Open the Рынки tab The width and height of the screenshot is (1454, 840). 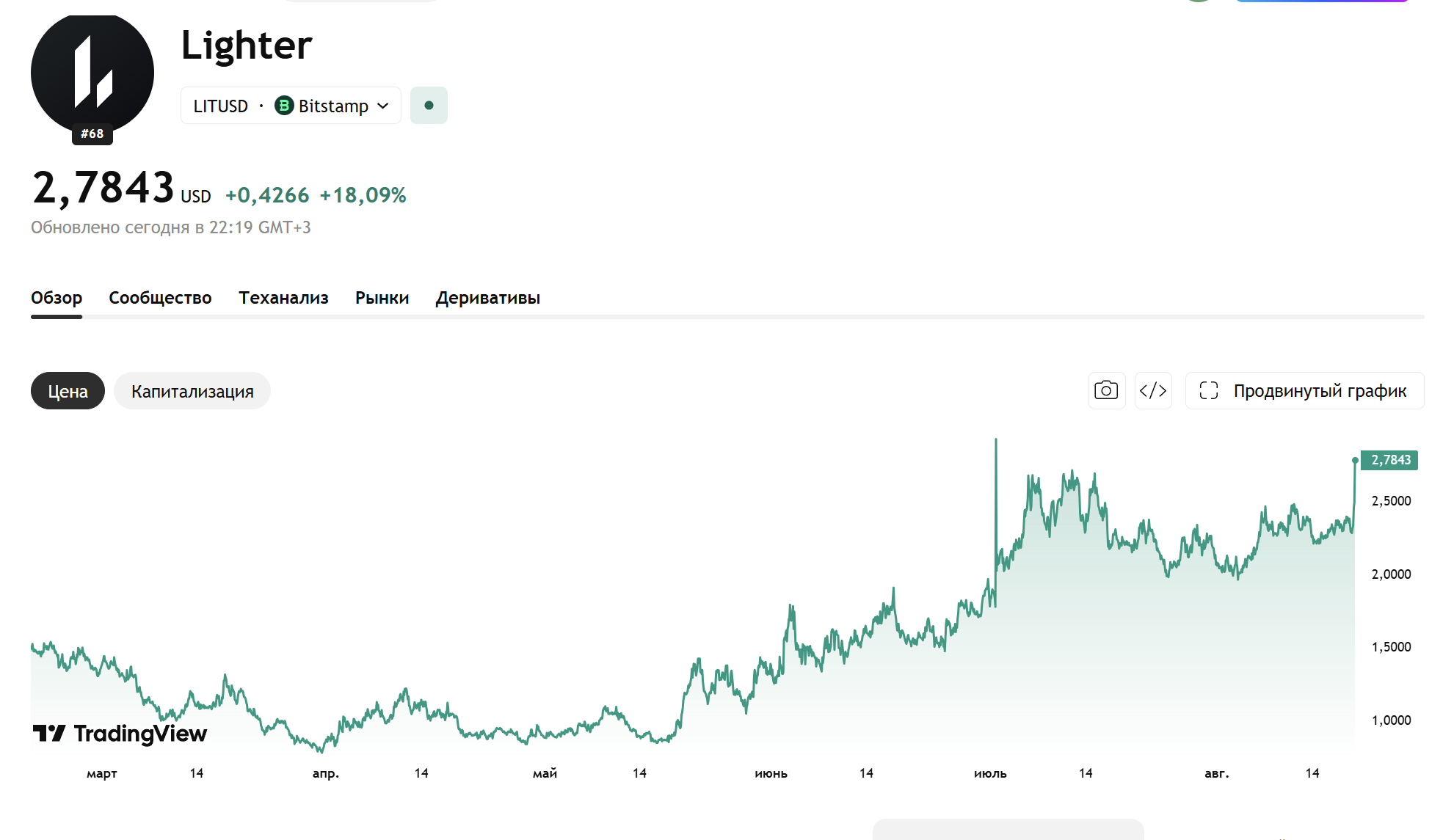click(x=382, y=298)
